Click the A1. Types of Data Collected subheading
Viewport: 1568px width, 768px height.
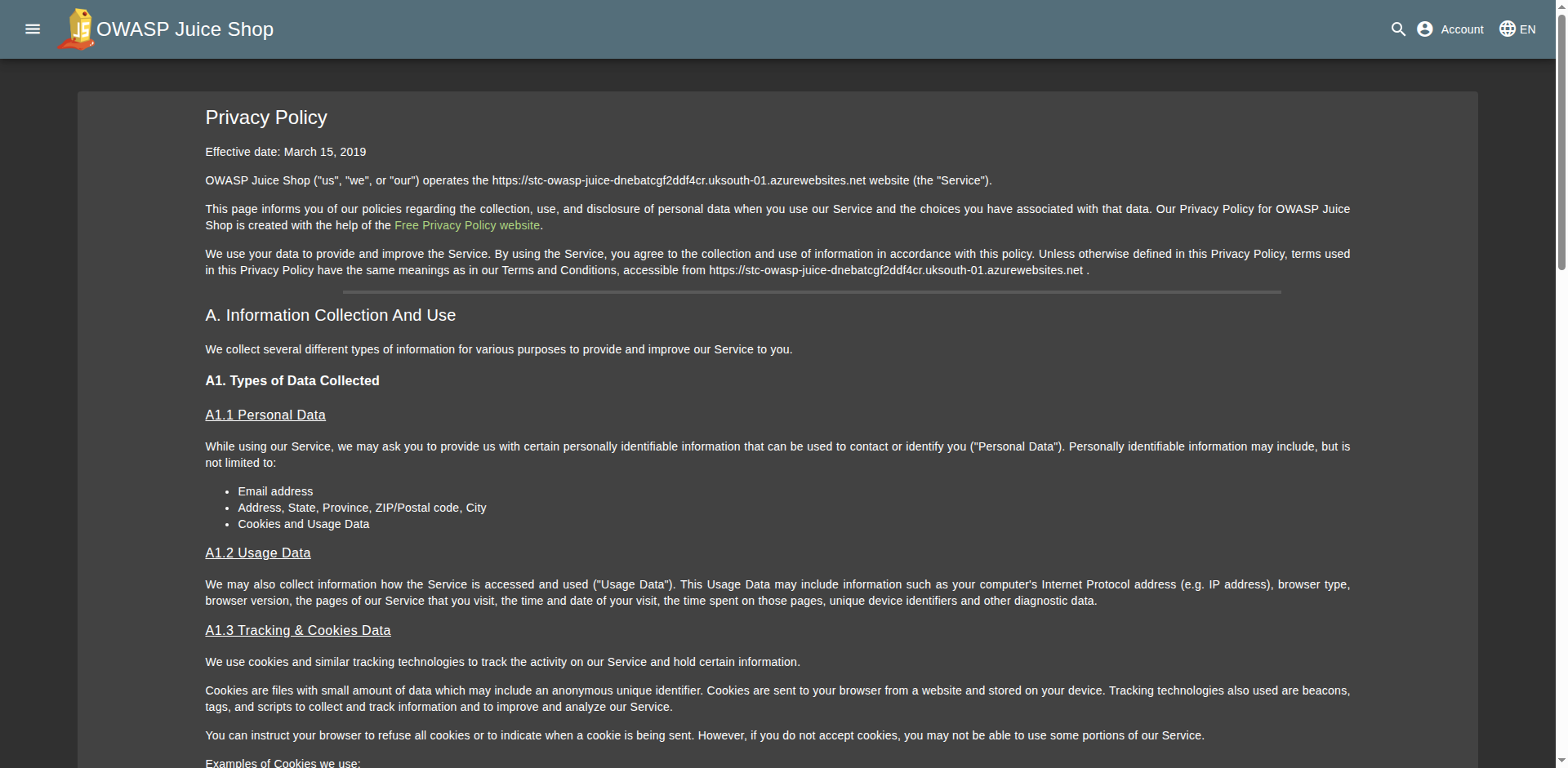292,380
